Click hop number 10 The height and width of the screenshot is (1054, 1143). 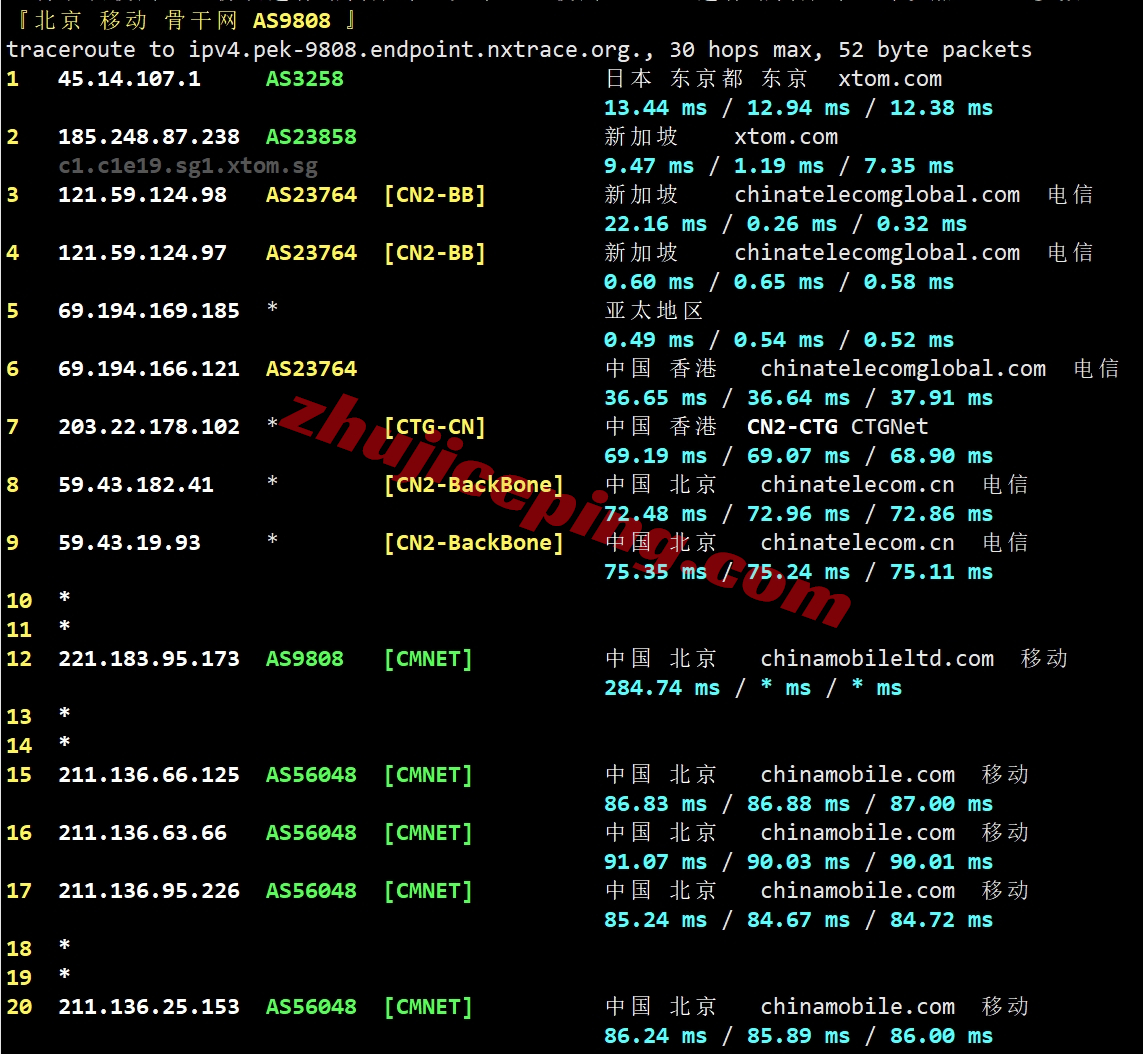(19, 601)
